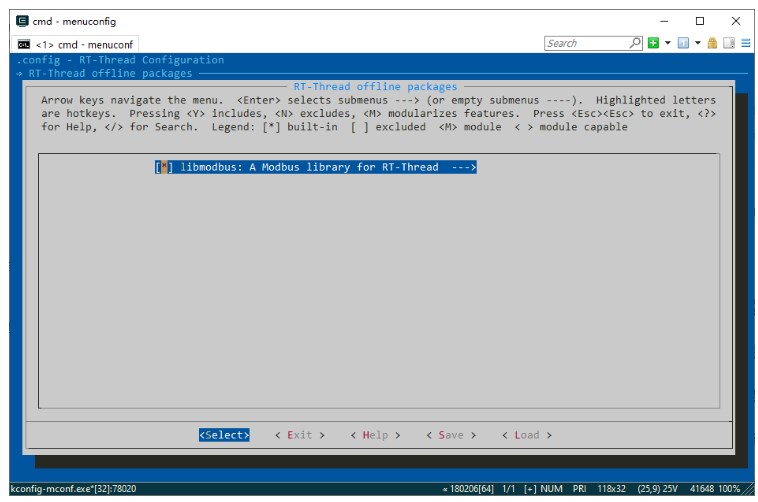
Task: Toggle the NUM indicator in status bar
Action: [552, 488]
